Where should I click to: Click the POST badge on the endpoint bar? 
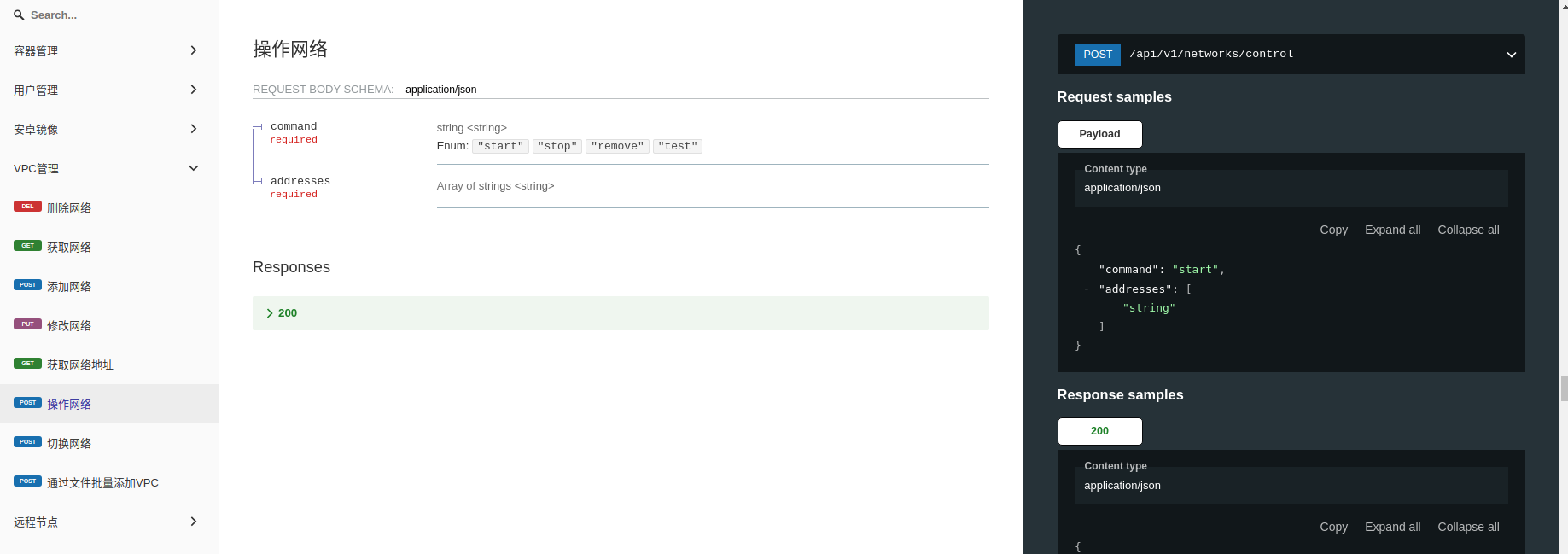(x=1097, y=55)
